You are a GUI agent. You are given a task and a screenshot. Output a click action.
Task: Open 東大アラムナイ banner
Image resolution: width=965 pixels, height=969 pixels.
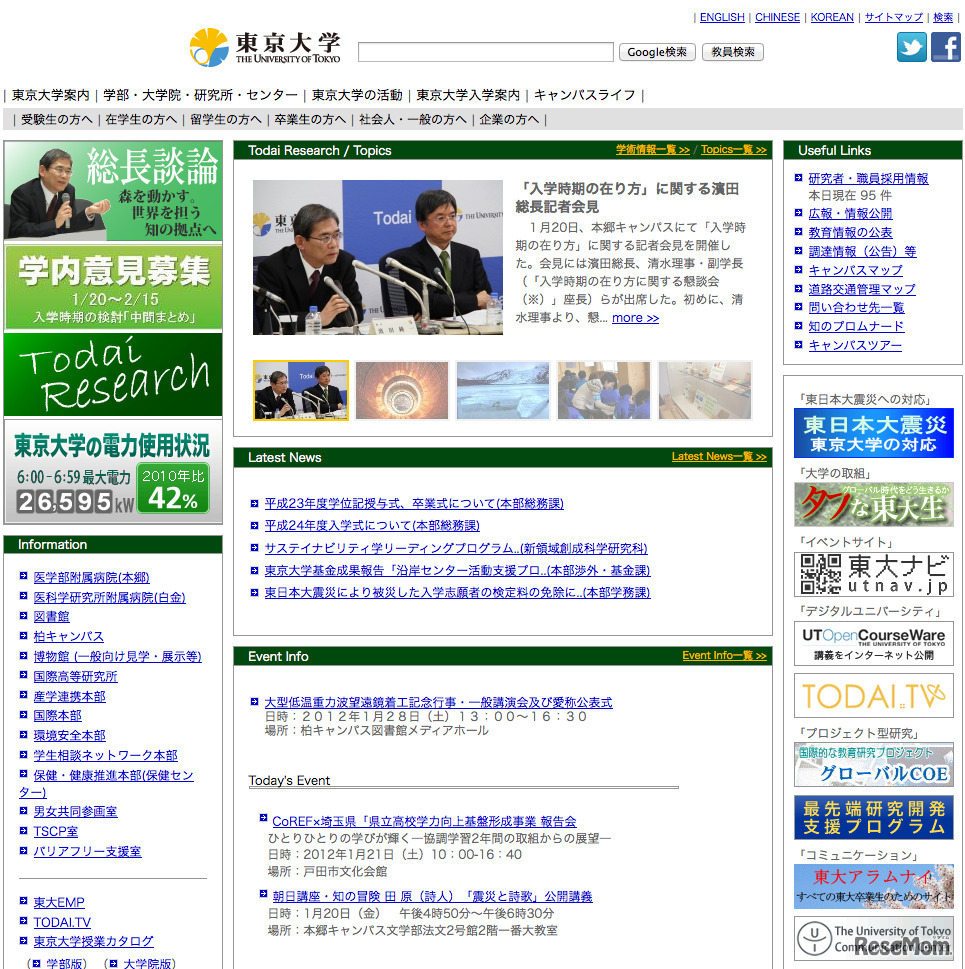[874, 887]
